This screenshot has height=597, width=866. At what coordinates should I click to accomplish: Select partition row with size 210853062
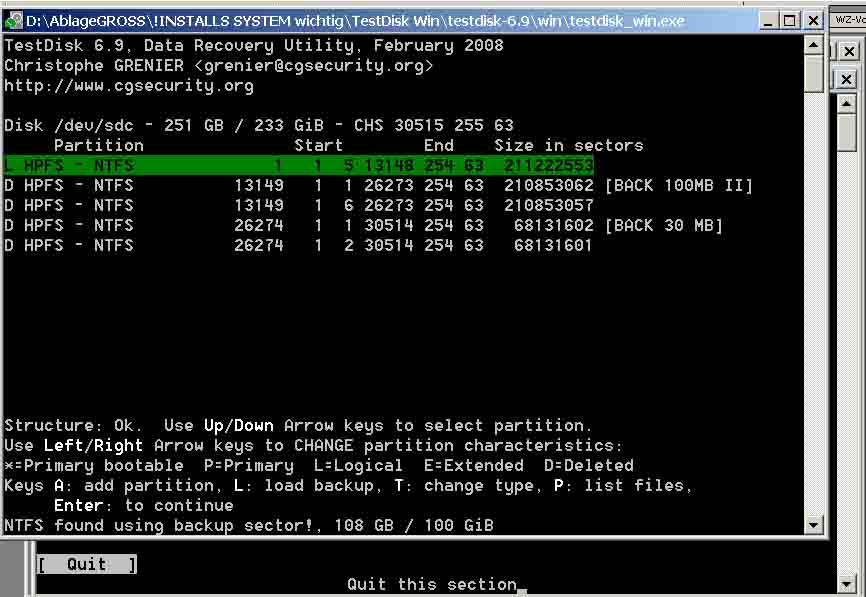pos(378,185)
